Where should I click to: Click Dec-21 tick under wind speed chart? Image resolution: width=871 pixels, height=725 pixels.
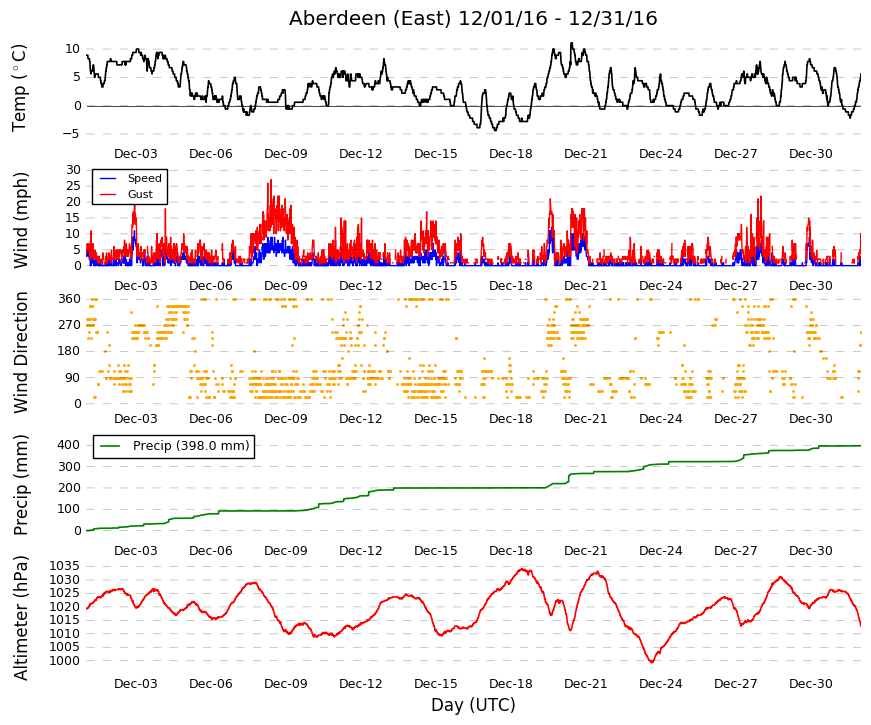click(x=585, y=286)
